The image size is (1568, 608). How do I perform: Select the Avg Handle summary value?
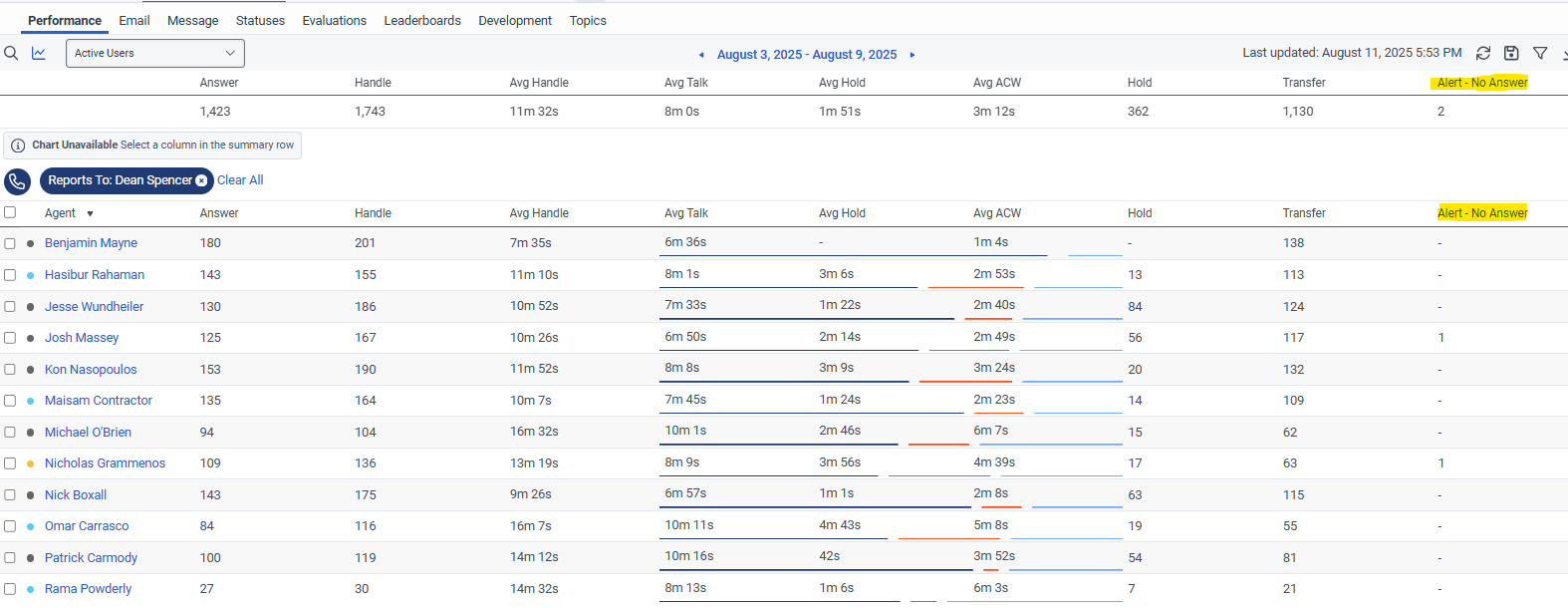534,112
